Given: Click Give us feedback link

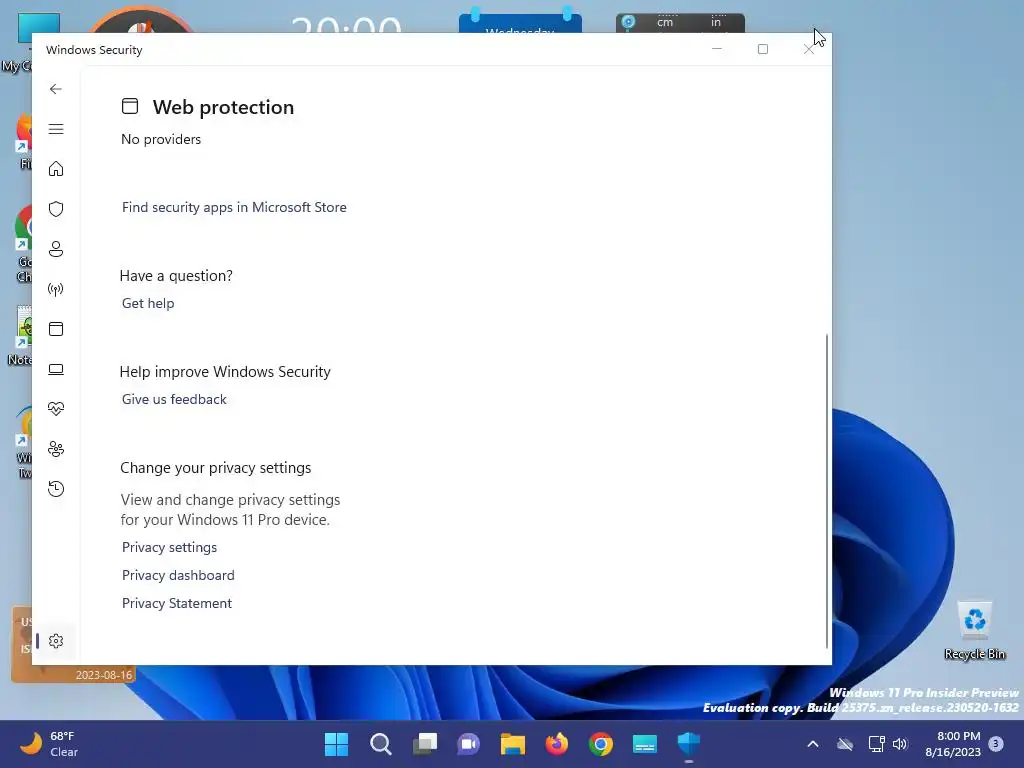Looking at the screenshot, I should click(174, 399).
